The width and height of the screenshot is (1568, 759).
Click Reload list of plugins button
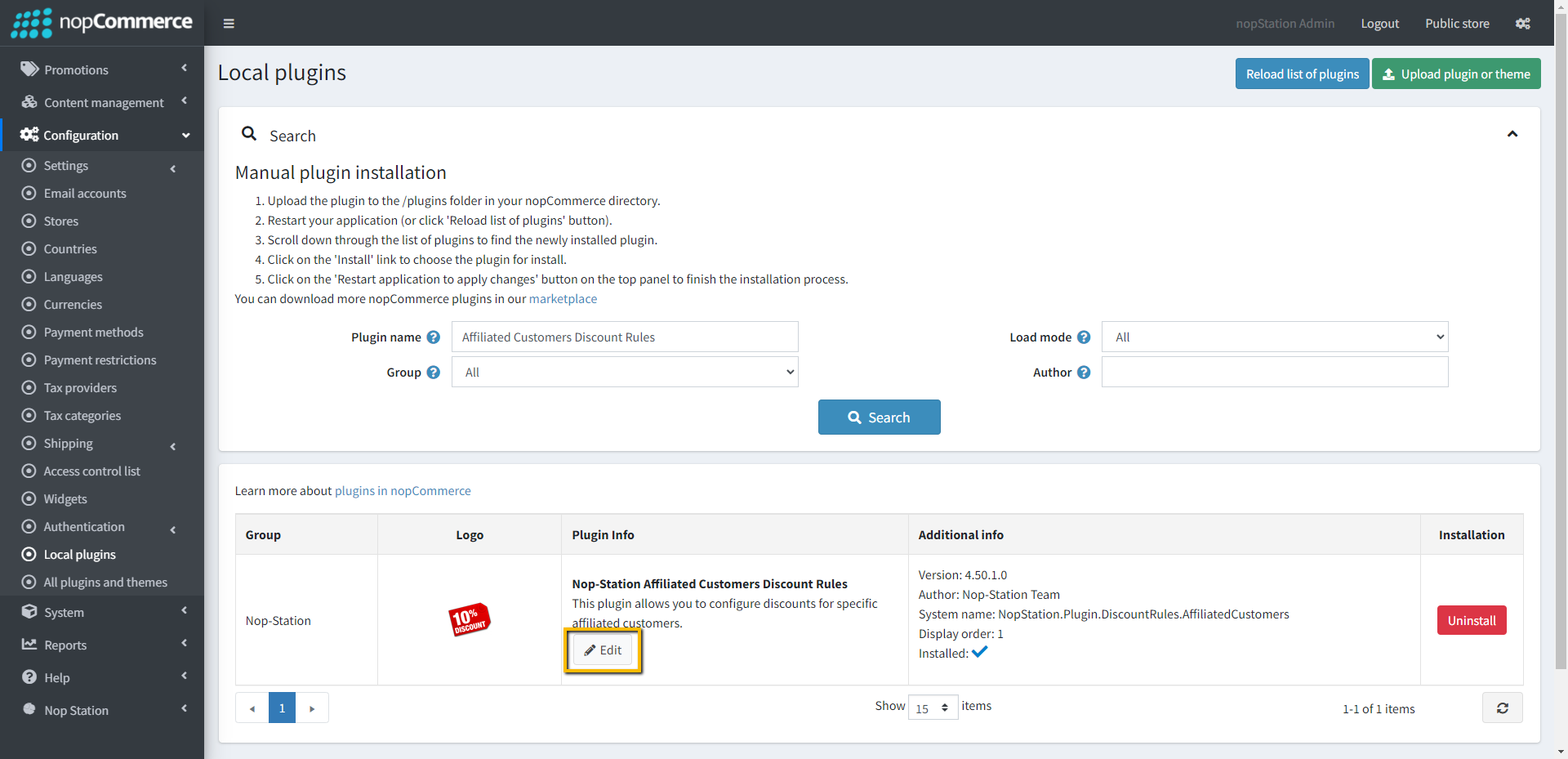[1302, 74]
